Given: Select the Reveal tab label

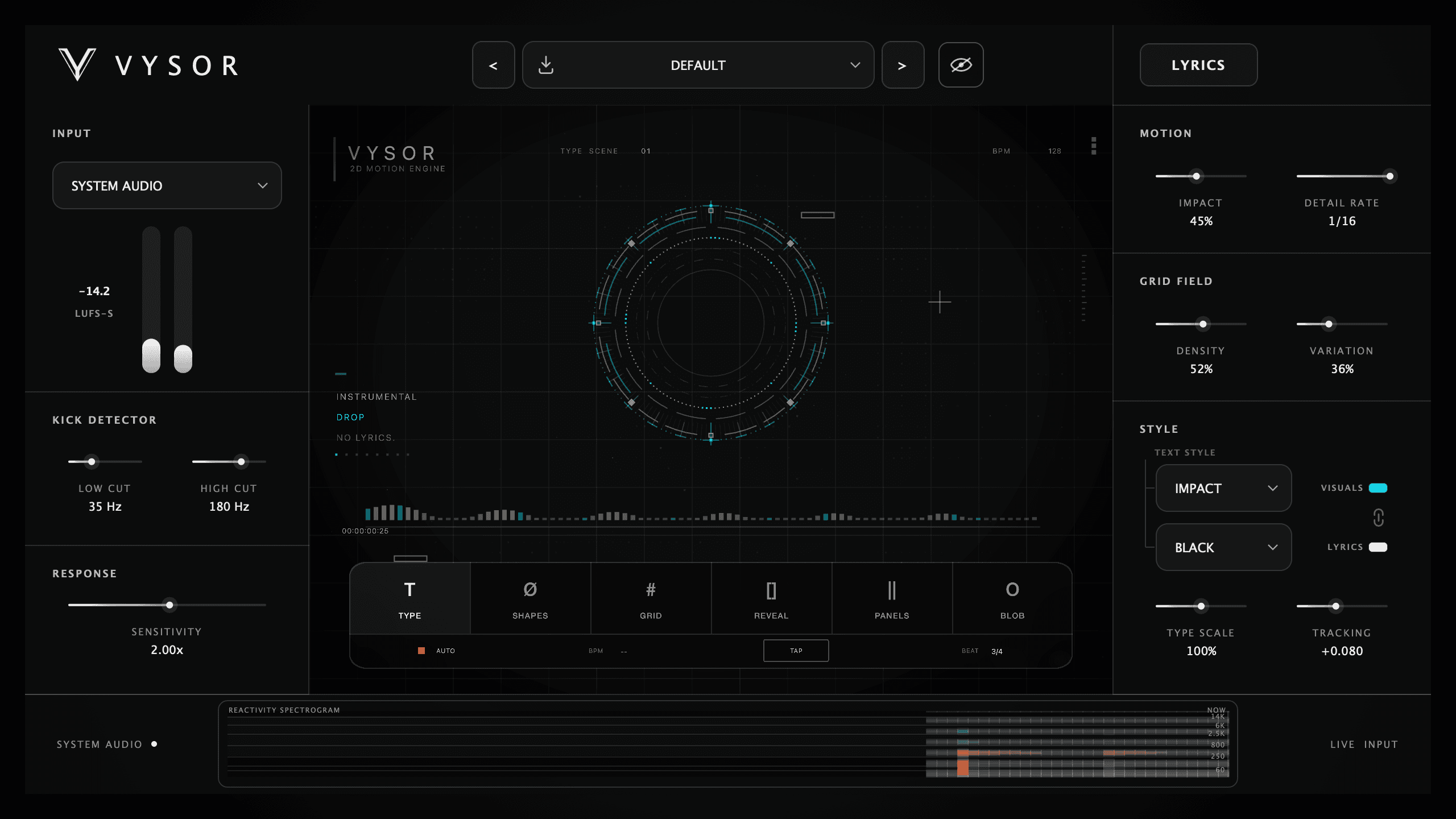Looking at the screenshot, I should coord(771,616).
